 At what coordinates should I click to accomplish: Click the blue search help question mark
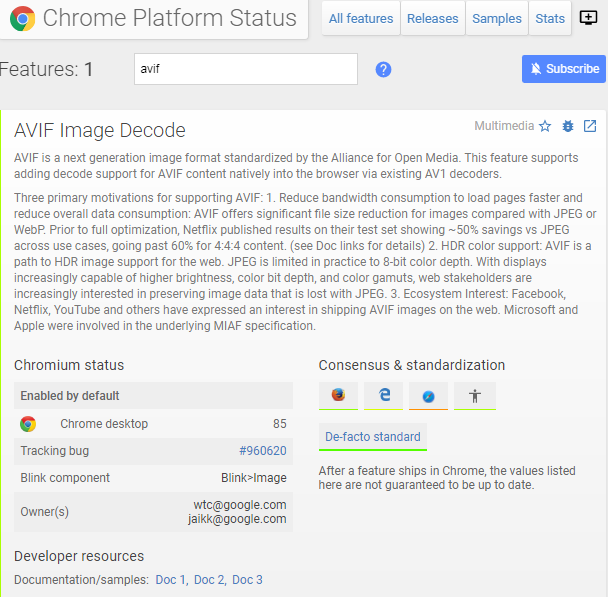pos(383,69)
